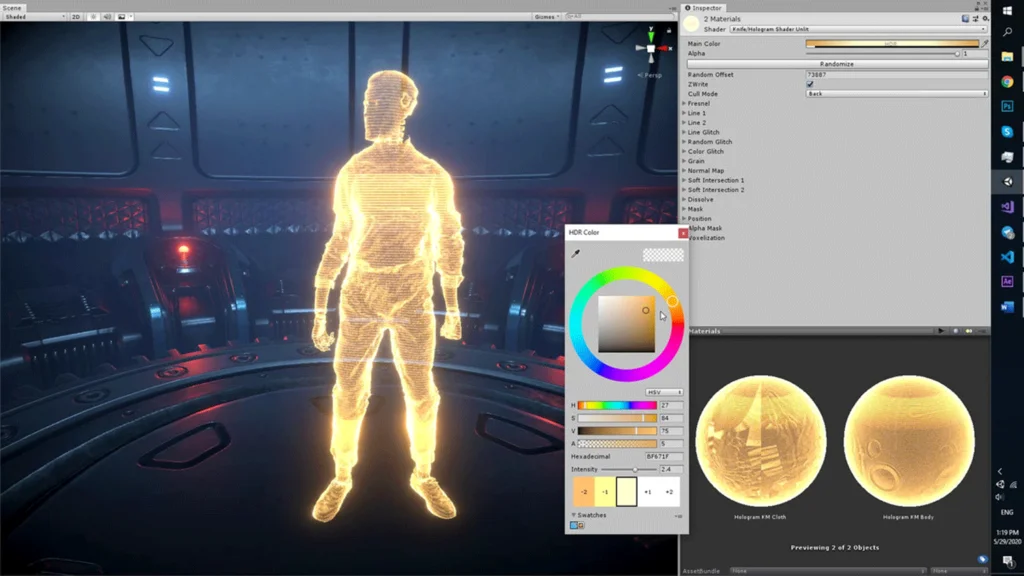
Task: Expand the Soft Intersection 1 section
Action: point(714,180)
